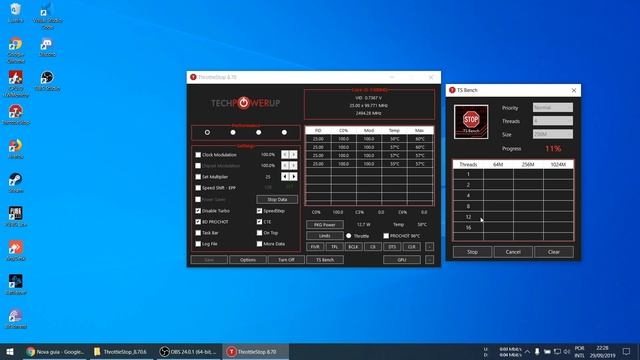The image size is (640, 360).
Task: Click the CLR button
Action: click(x=411, y=247)
